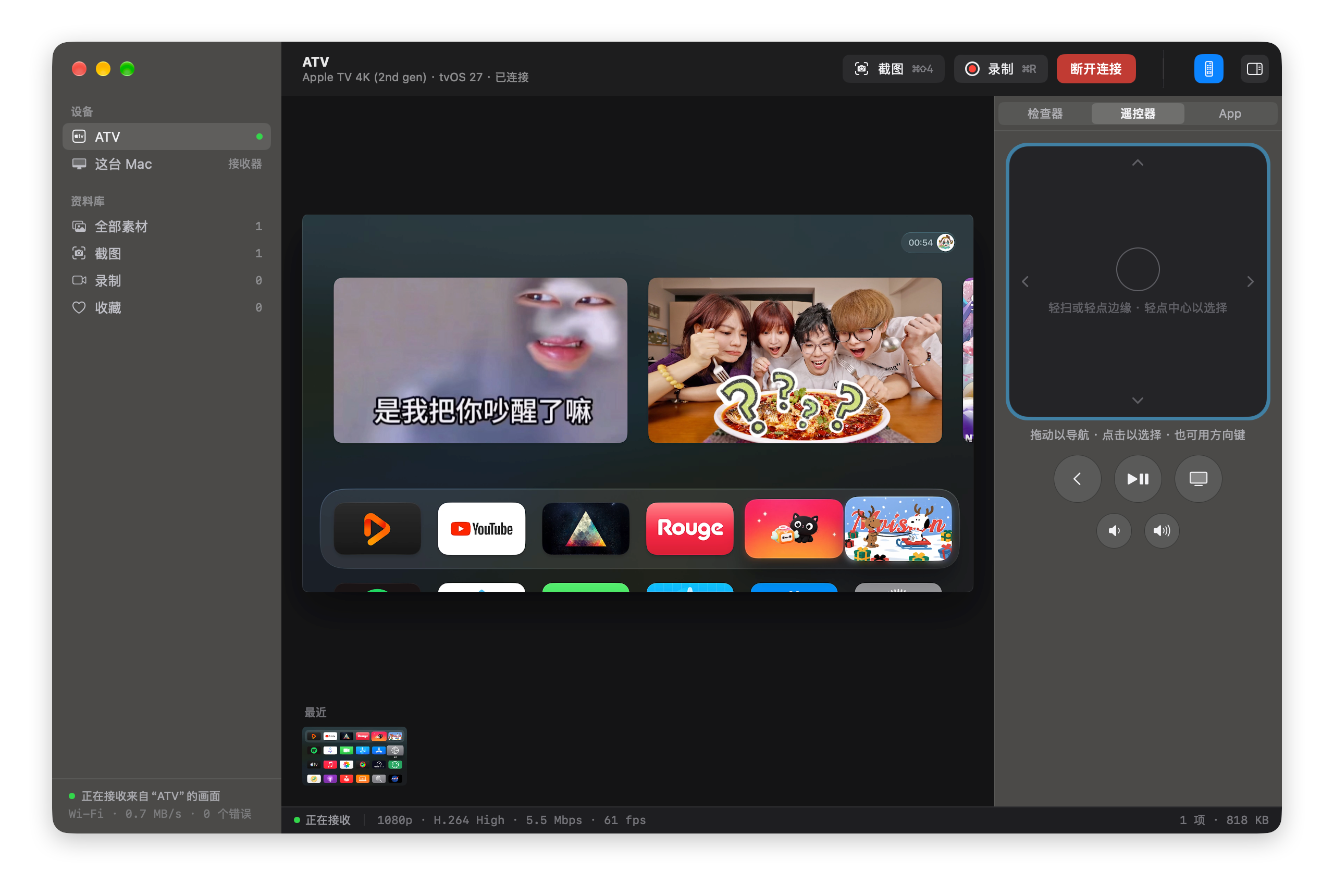This screenshot has height=896, width=1334.
Task: Click the 截图 screenshot toolbar button
Action: tap(893, 69)
